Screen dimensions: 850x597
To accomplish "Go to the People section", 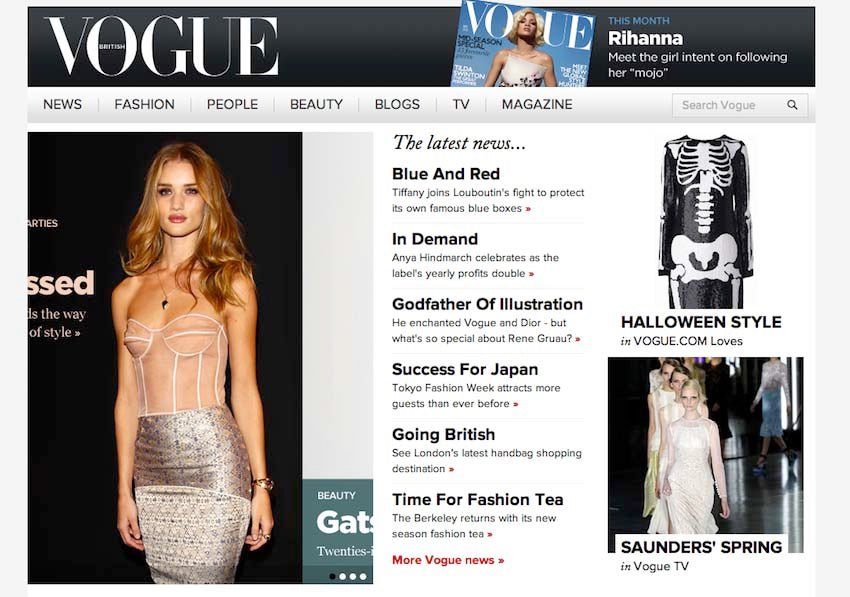I will 232,104.
